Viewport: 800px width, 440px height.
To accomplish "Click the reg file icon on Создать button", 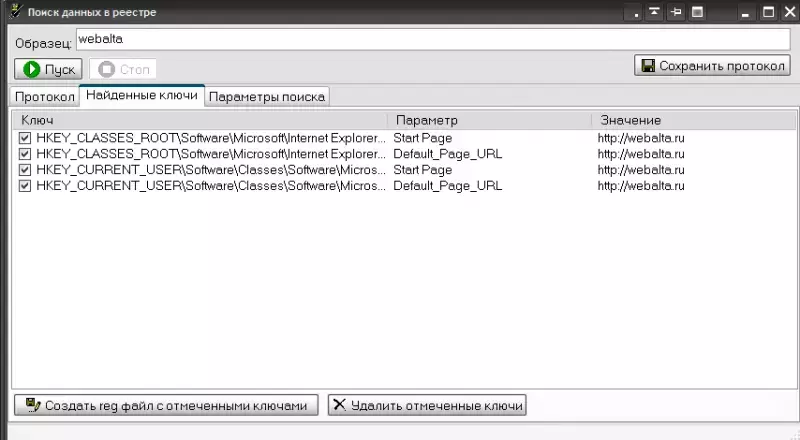I will point(33,405).
